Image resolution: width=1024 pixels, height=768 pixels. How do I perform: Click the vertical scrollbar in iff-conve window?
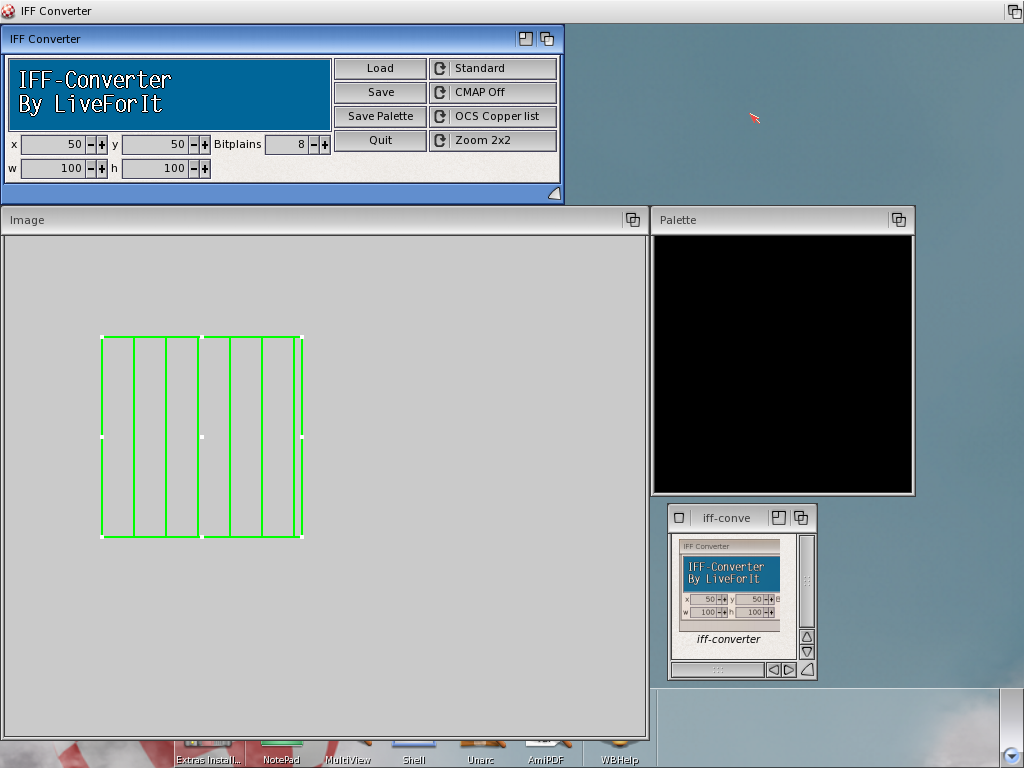point(807,580)
